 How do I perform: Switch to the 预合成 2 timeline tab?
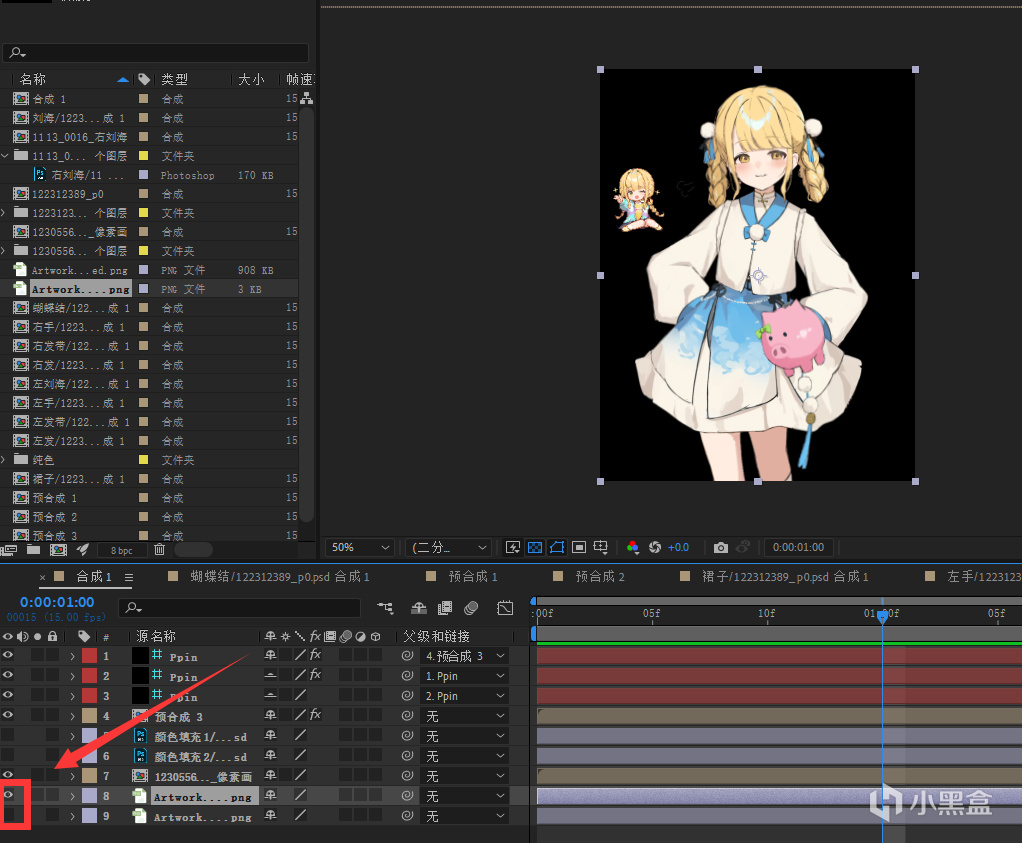click(x=600, y=576)
